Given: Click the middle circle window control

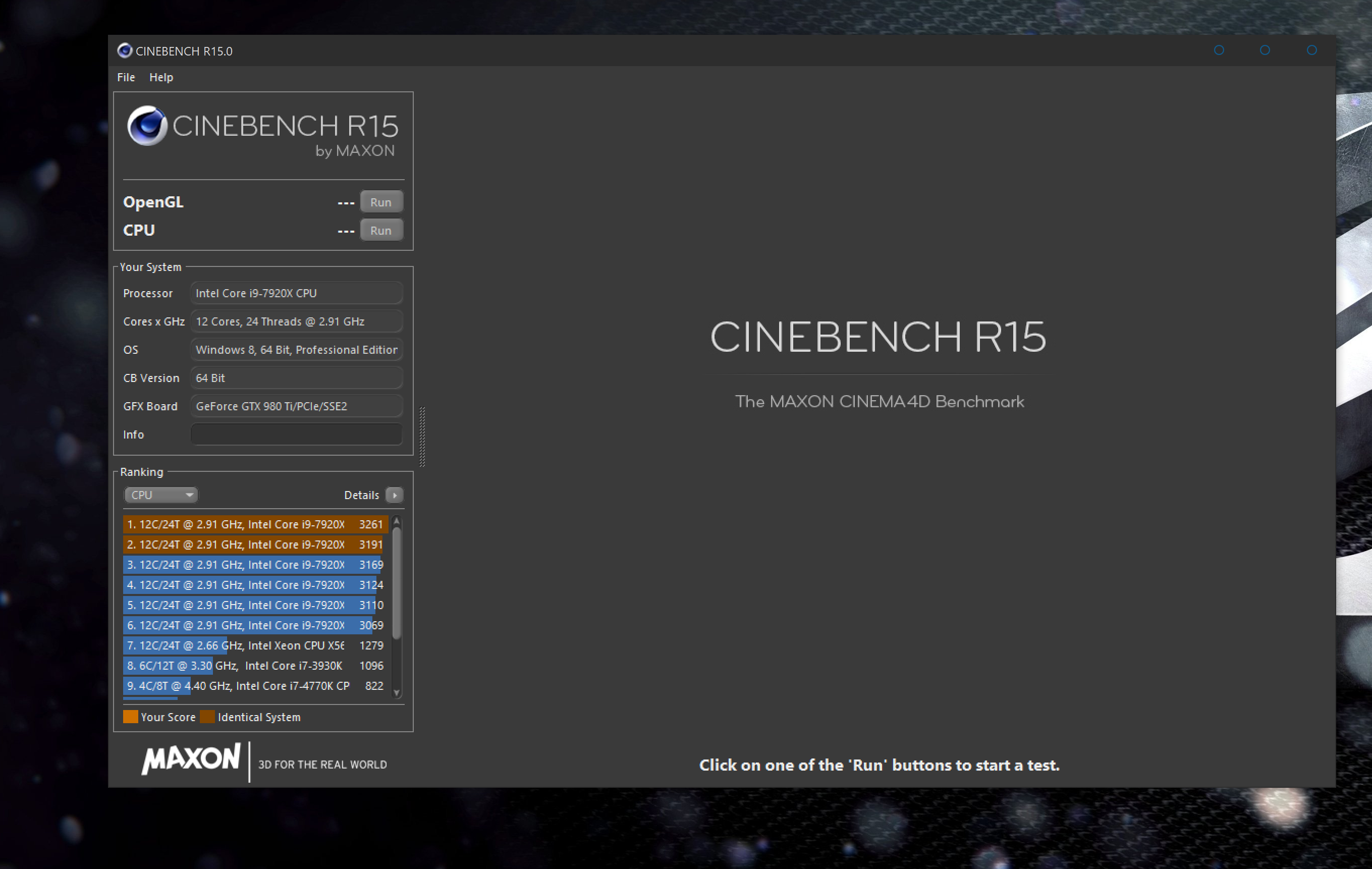Looking at the screenshot, I should point(1265,50).
